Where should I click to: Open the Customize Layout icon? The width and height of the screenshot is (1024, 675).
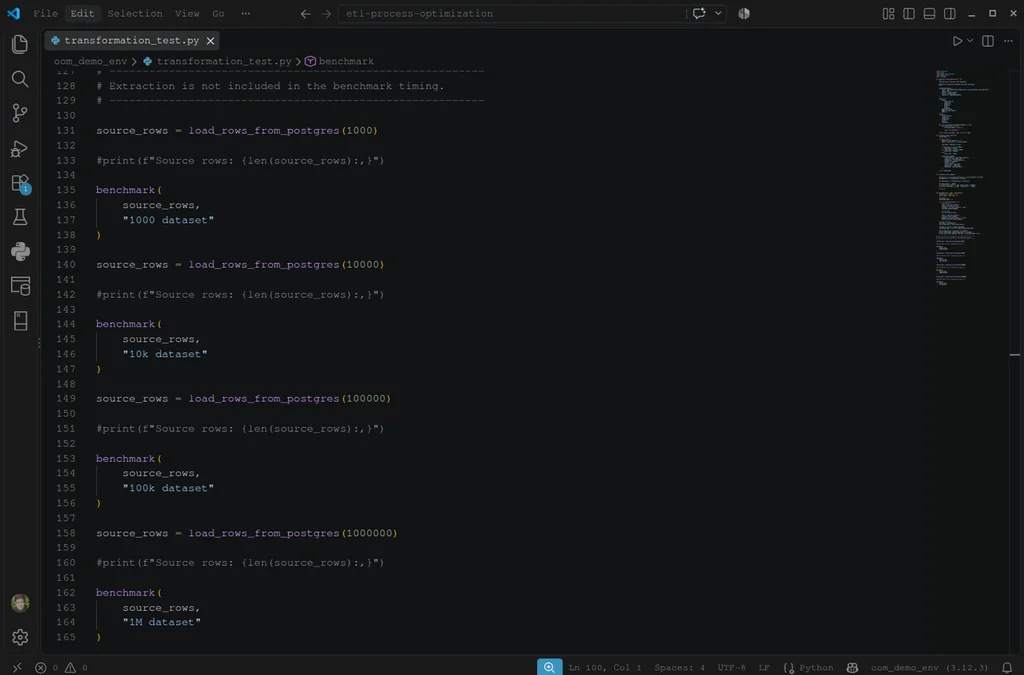888,14
